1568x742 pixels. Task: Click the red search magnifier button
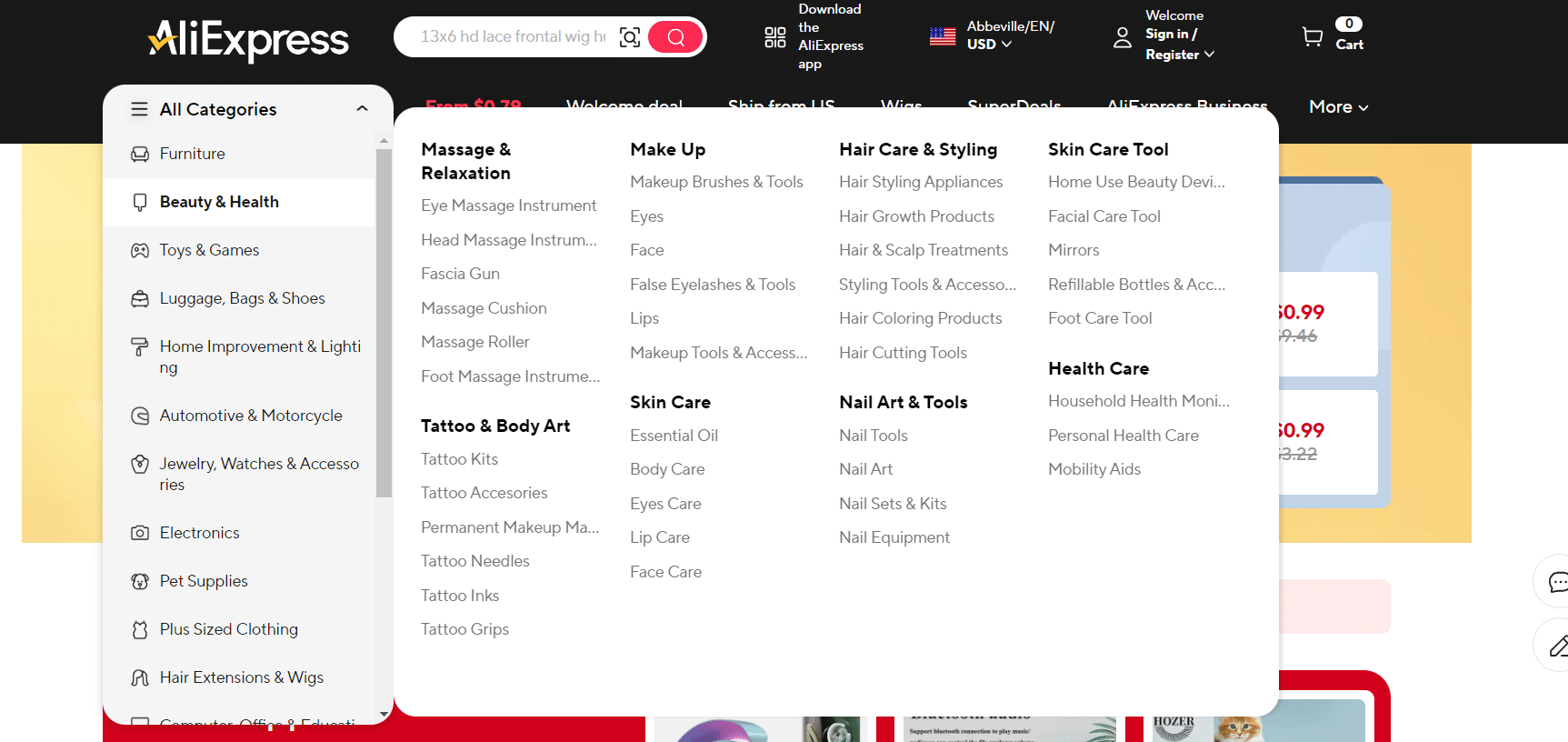pos(675,37)
